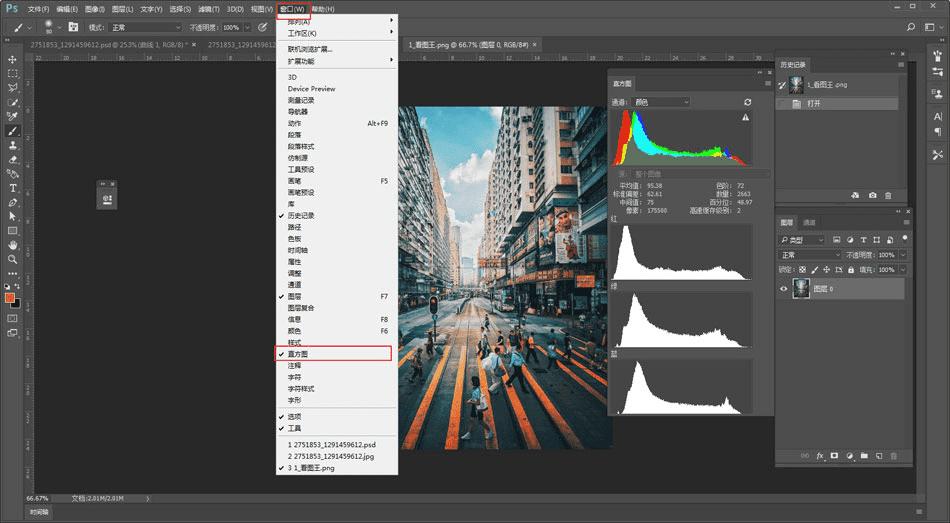The width and height of the screenshot is (950, 523).
Task: Select the Eyedropper tool
Action: coord(13,117)
